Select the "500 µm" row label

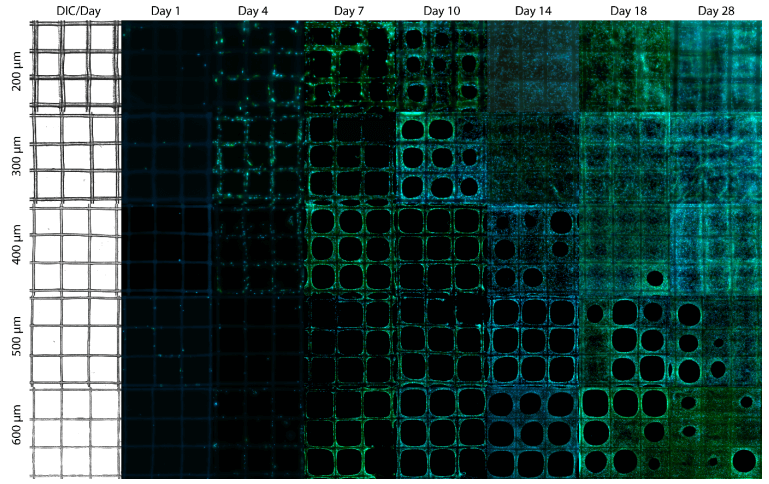pos(17,336)
